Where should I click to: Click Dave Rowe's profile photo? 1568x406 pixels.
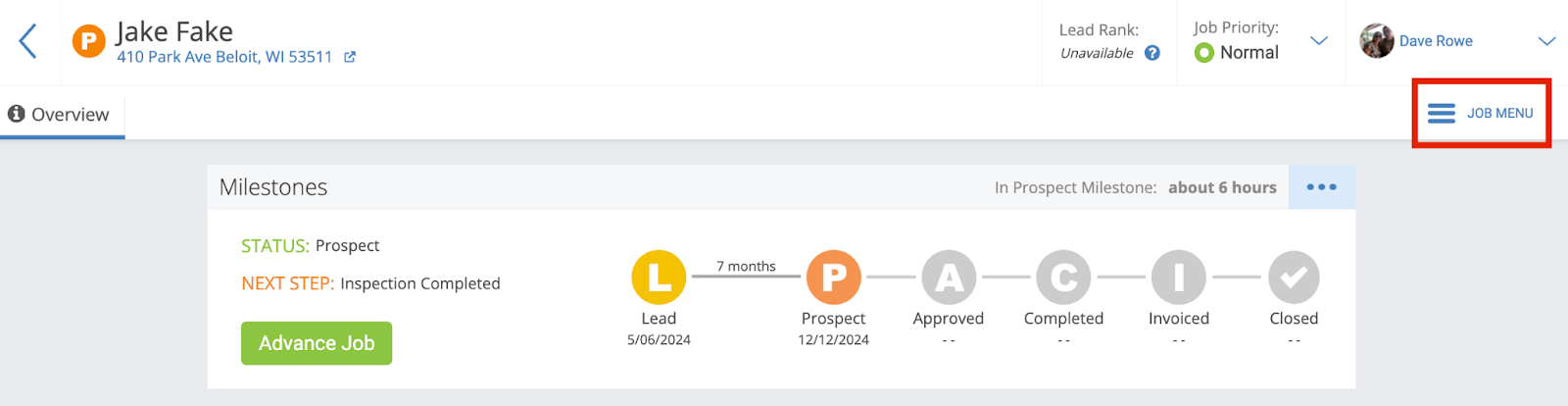pyautogui.click(x=1377, y=41)
